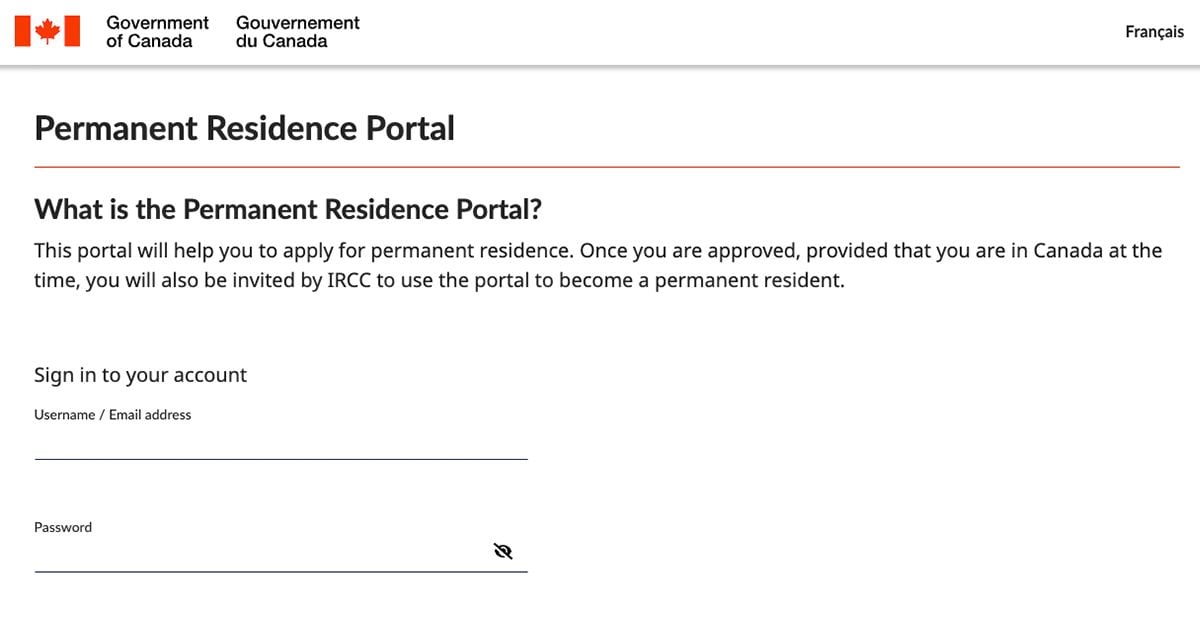Click the "What is the Permanent Residence Portal?" heading
Screen dimensions: 1200x630
288,209
